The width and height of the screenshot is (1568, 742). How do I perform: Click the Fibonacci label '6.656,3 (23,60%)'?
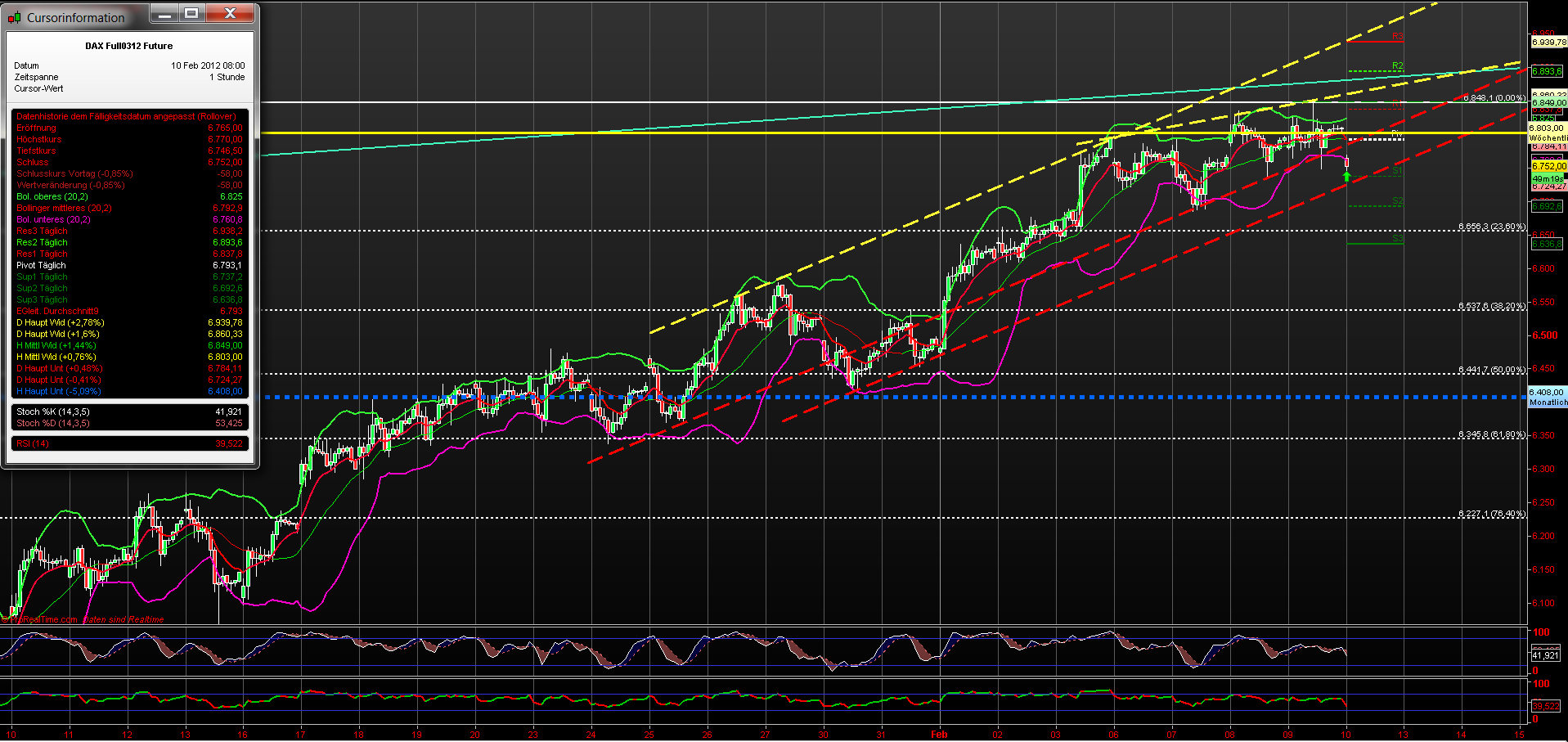(x=1492, y=227)
